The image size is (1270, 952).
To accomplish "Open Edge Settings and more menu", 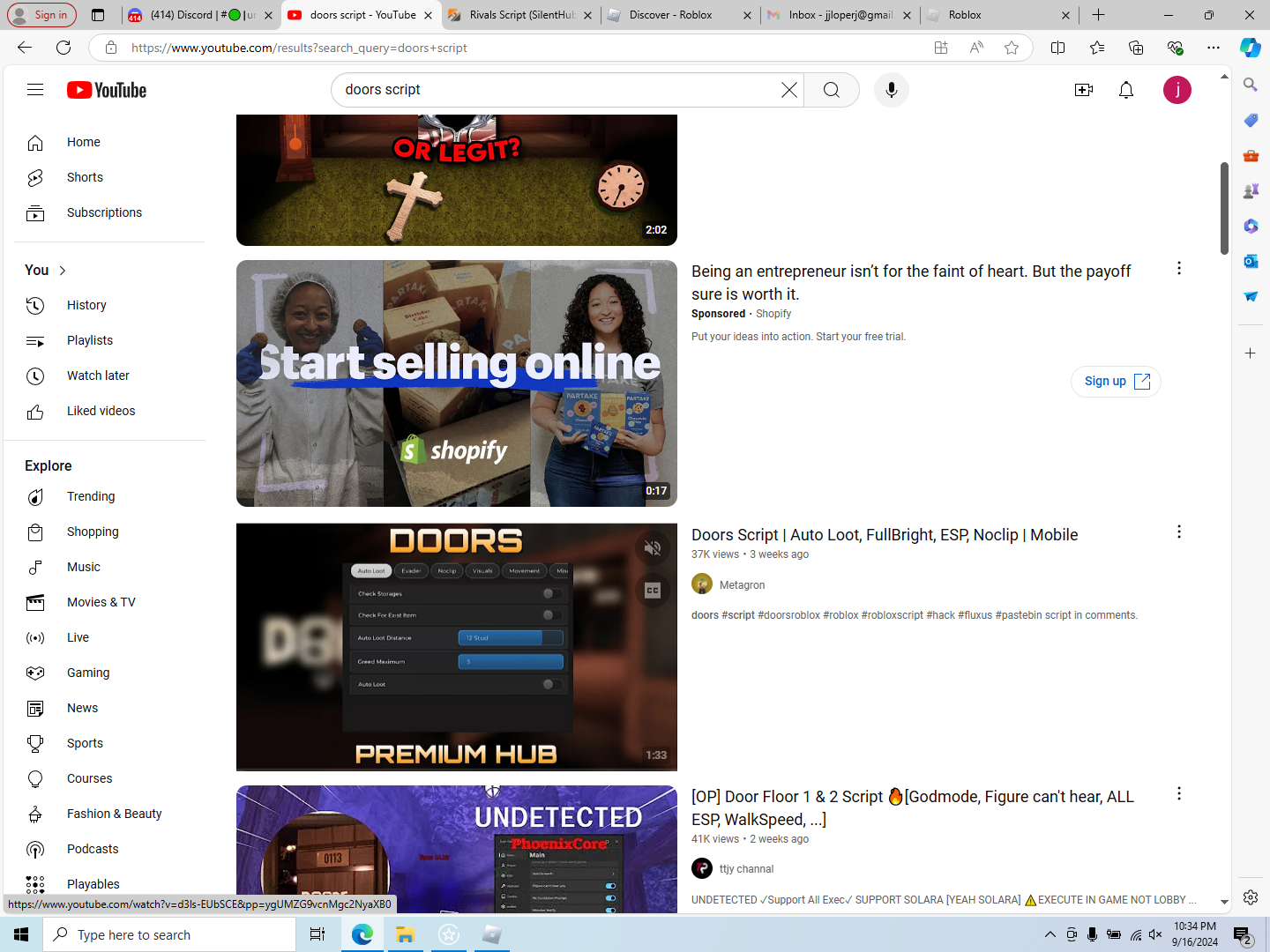I will (1214, 48).
